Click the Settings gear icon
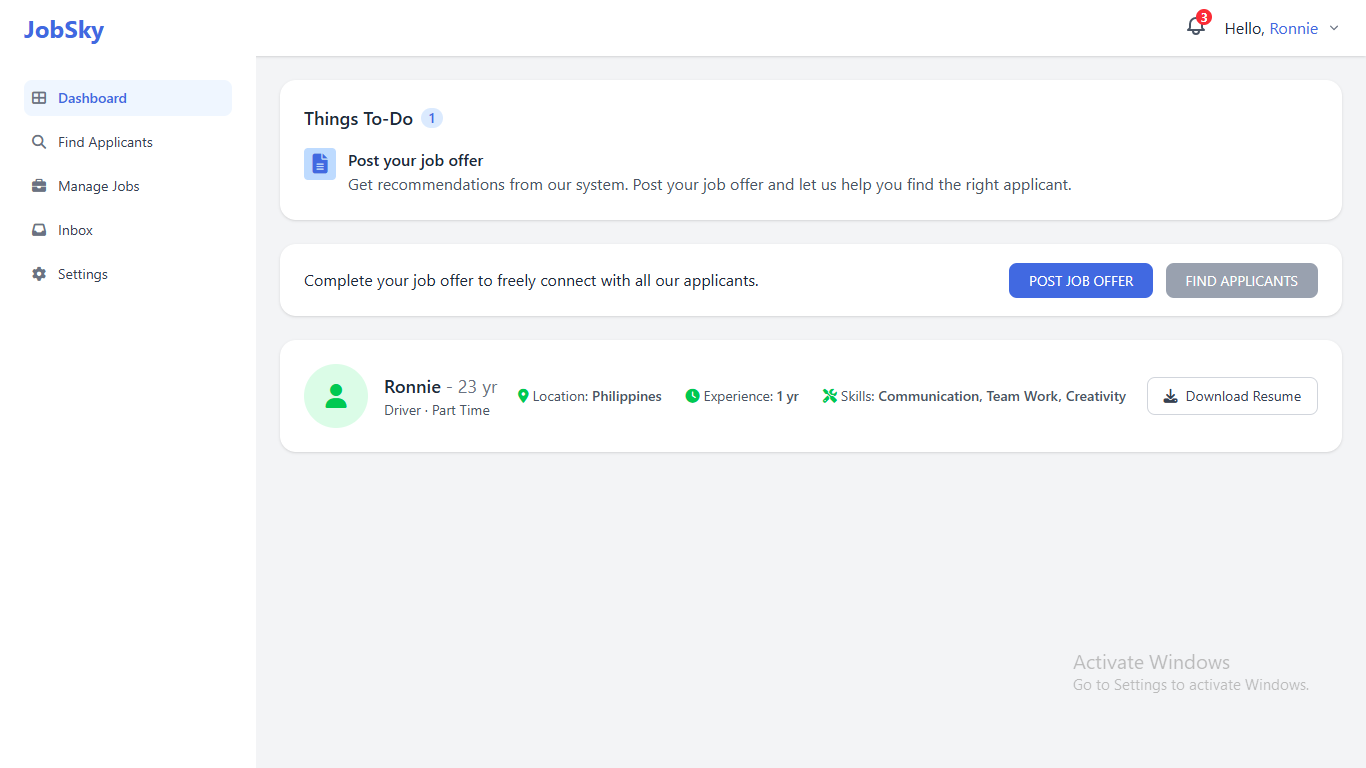Viewport: 1366px width, 768px height. [x=39, y=274]
